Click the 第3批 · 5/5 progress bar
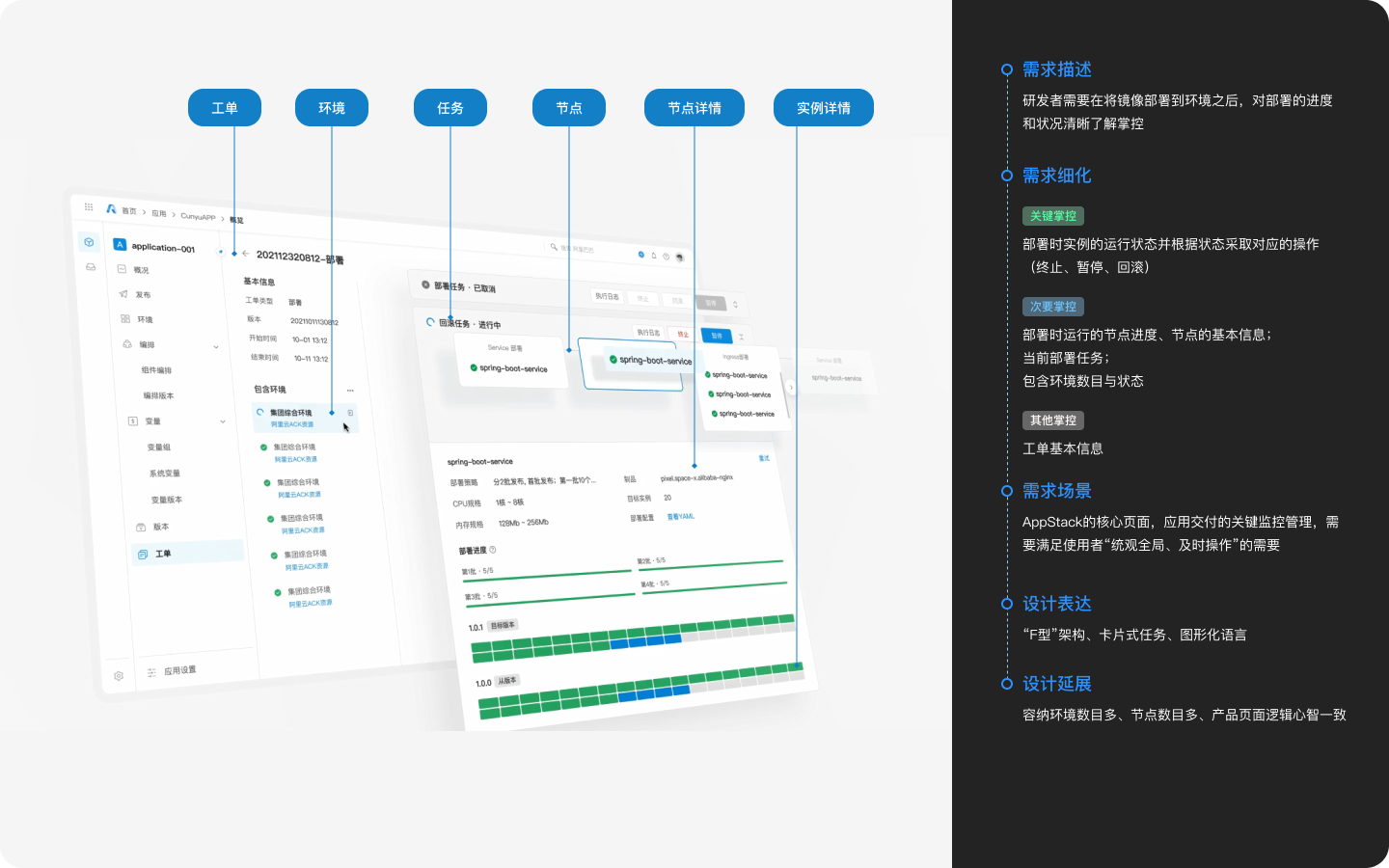1389x868 pixels. 549,601
